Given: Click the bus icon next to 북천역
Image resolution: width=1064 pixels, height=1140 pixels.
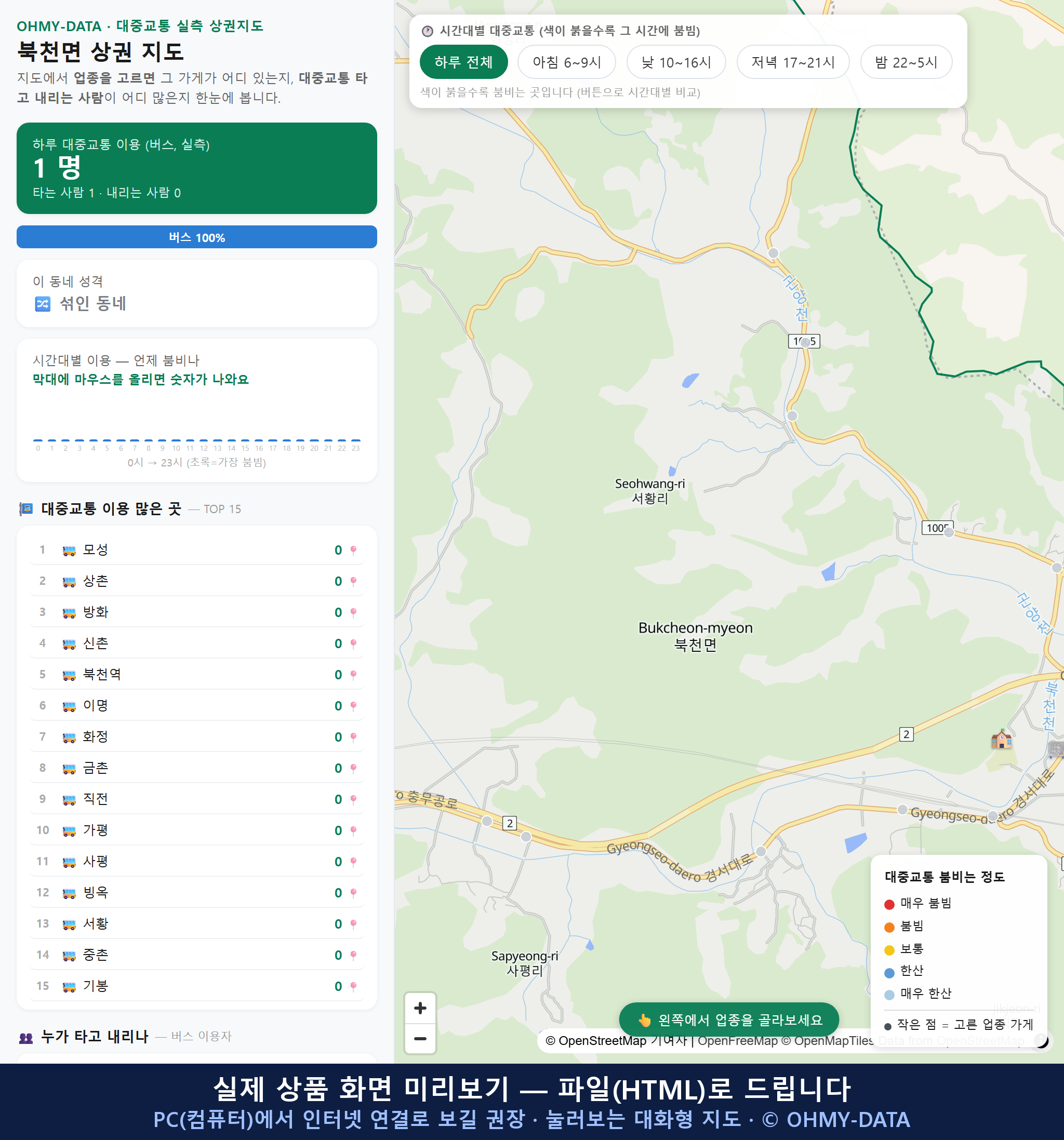Looking at the screenshot, I should point(69,675).
